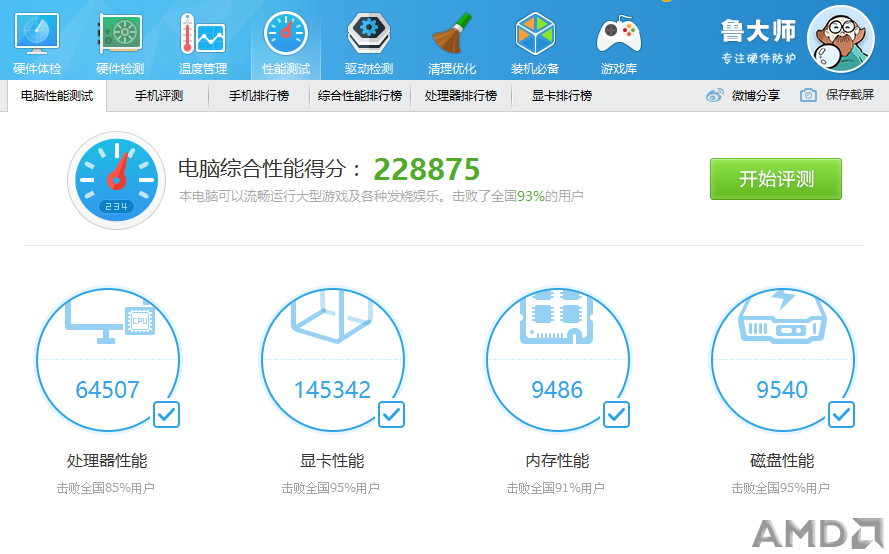The width and height of the screenshot is (889, 554).
Task: Click the Weibo share icon
Action: (x=714, y=95)
